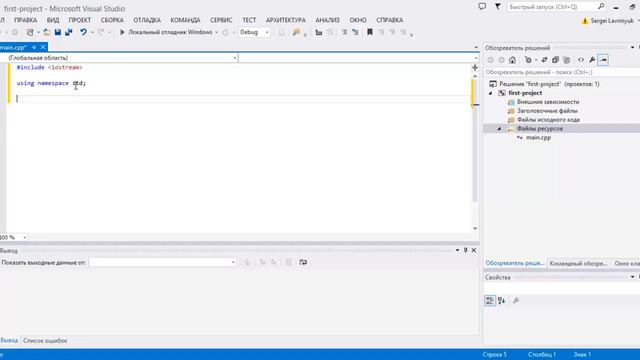Image resolution: width=640 pixels, height=360 pixels.
Task: Select Заголовочные файлы folder
Action: click(x=547, y=111)
